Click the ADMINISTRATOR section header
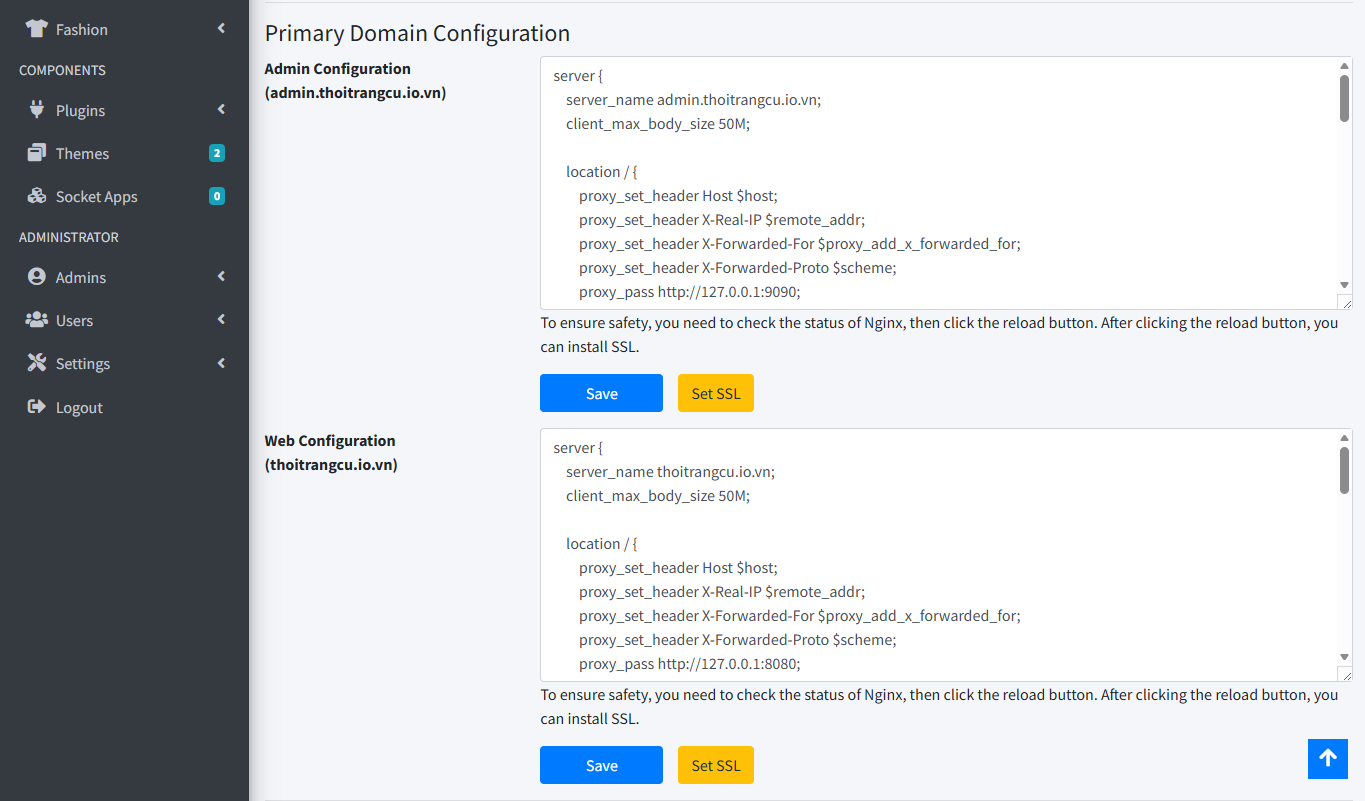This screenshot has height=801, width=1365. (69, 237)
